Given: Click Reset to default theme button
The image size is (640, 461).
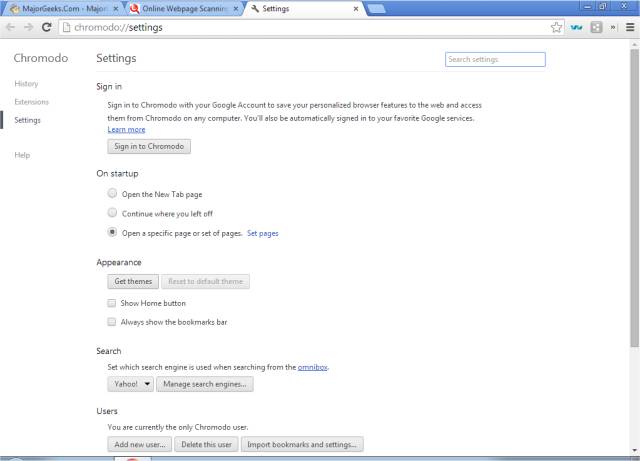Looking at the screenshot, I should click(205, 281).
